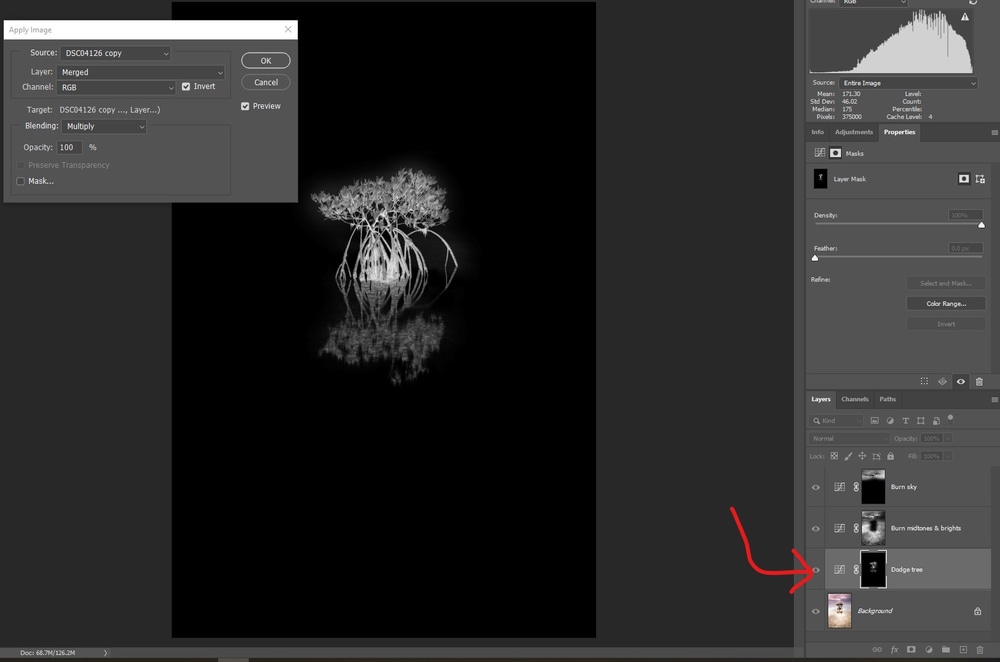The width and height of the screenshot is (1000, 662).
Task: Toggle the Preview checkbox
Action: [245, 106]
